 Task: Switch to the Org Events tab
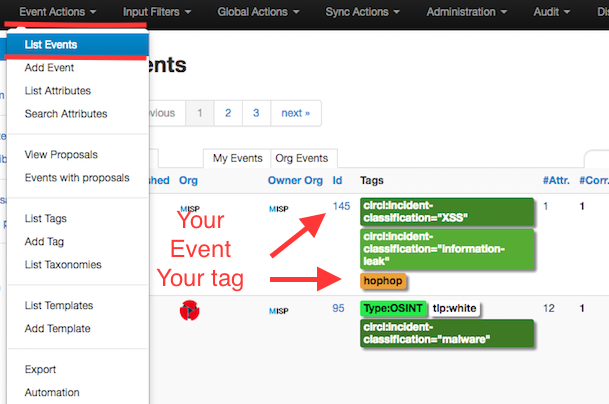[x=301, y=158]
